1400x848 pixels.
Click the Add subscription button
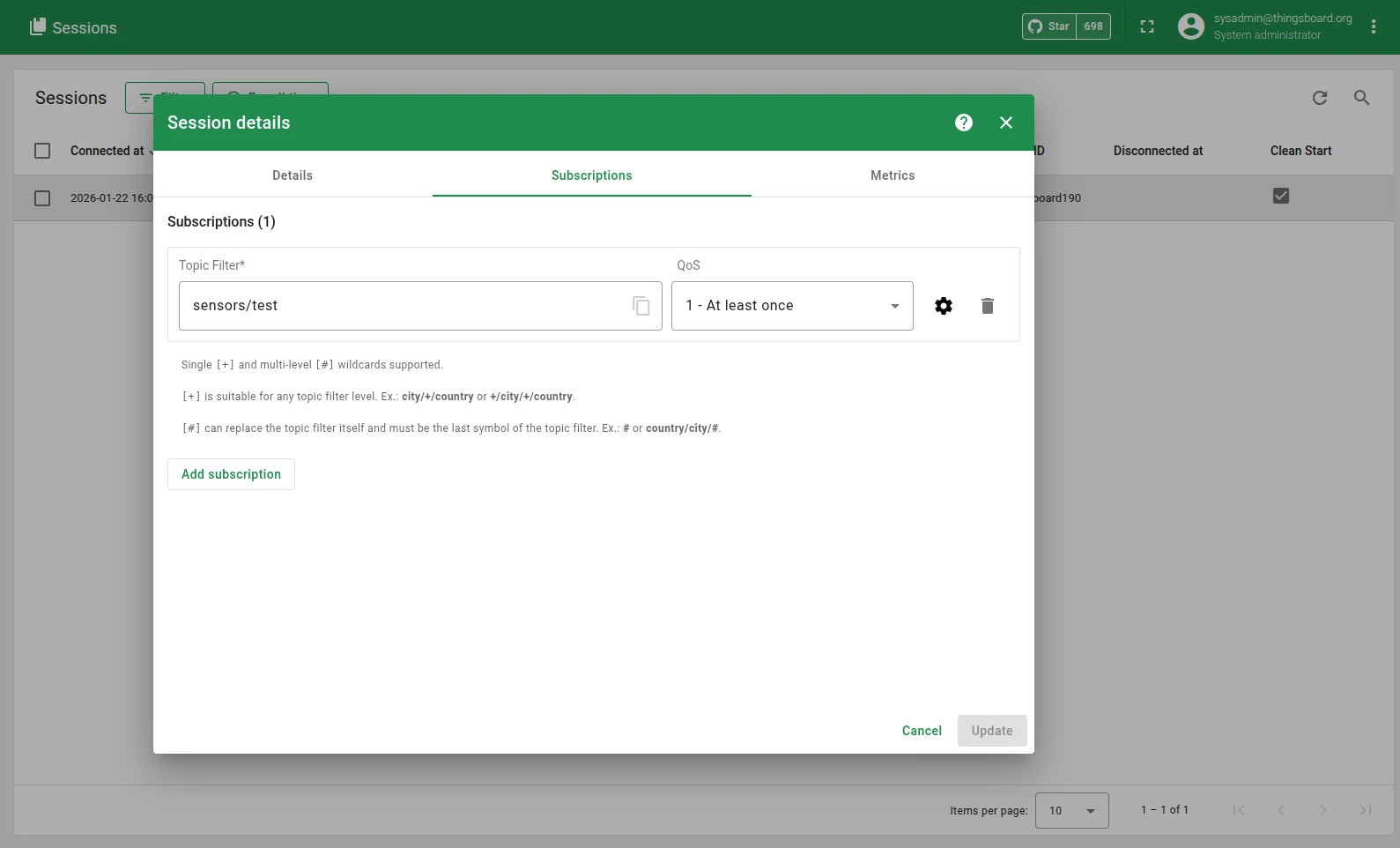point(231,474)
